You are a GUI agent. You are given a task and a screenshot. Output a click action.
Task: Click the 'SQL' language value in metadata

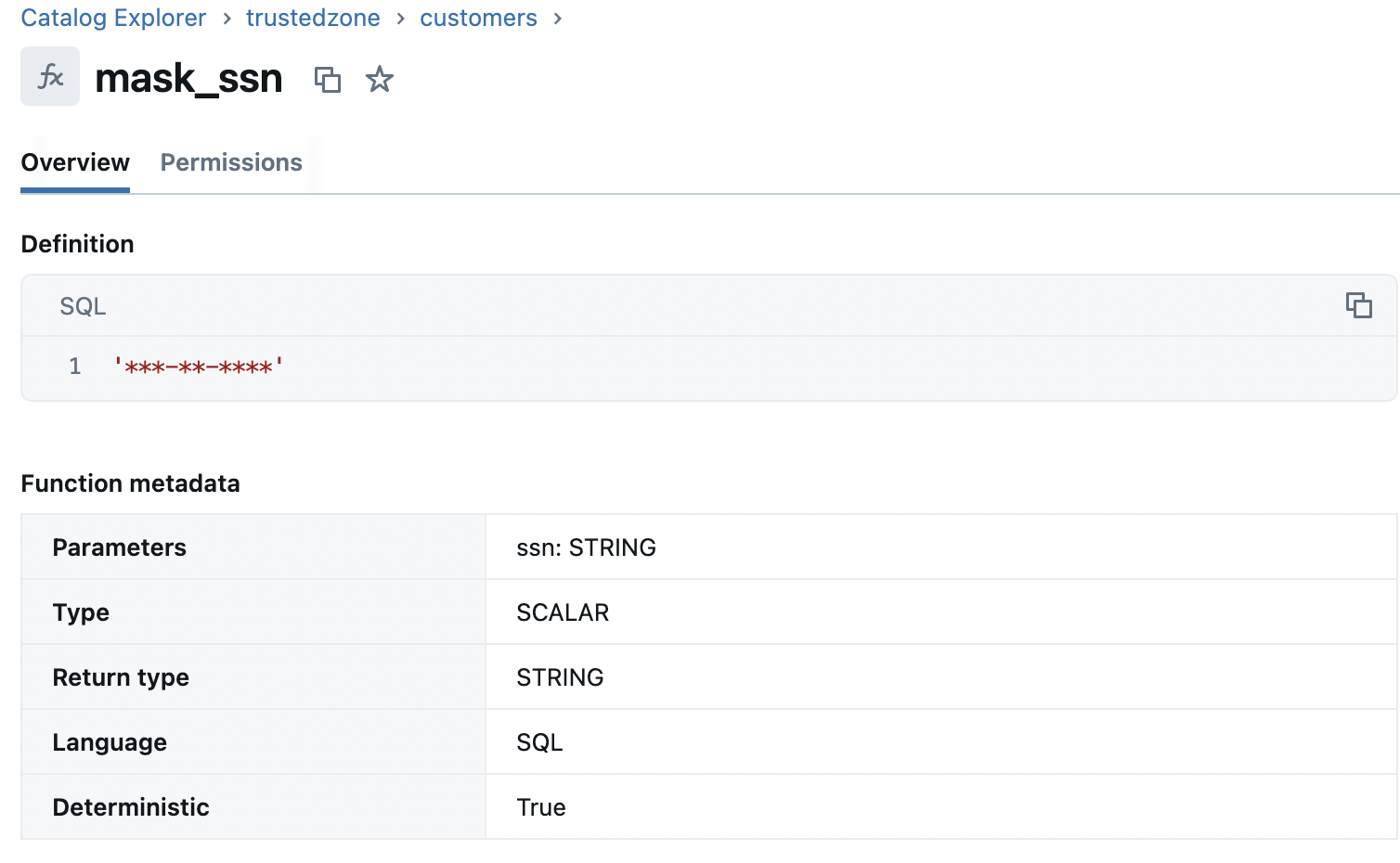click(539, 742)
